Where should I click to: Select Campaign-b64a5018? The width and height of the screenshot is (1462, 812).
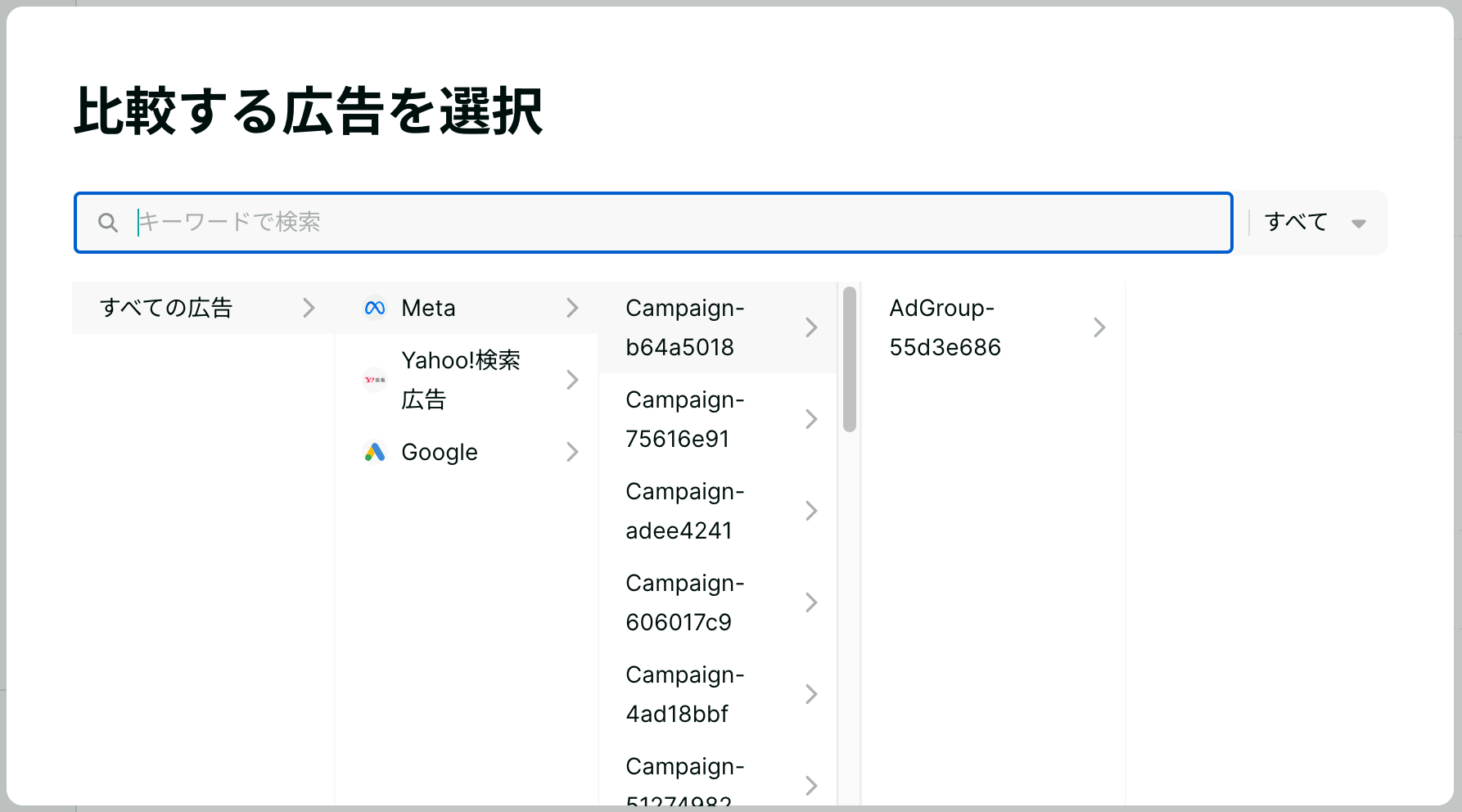[718, 327]
